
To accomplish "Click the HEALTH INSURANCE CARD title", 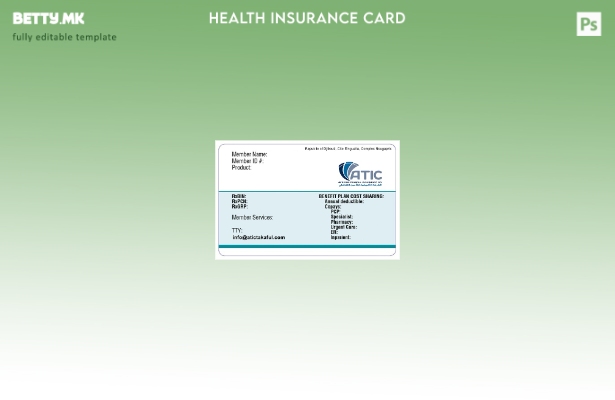I will tap(307, 18).
